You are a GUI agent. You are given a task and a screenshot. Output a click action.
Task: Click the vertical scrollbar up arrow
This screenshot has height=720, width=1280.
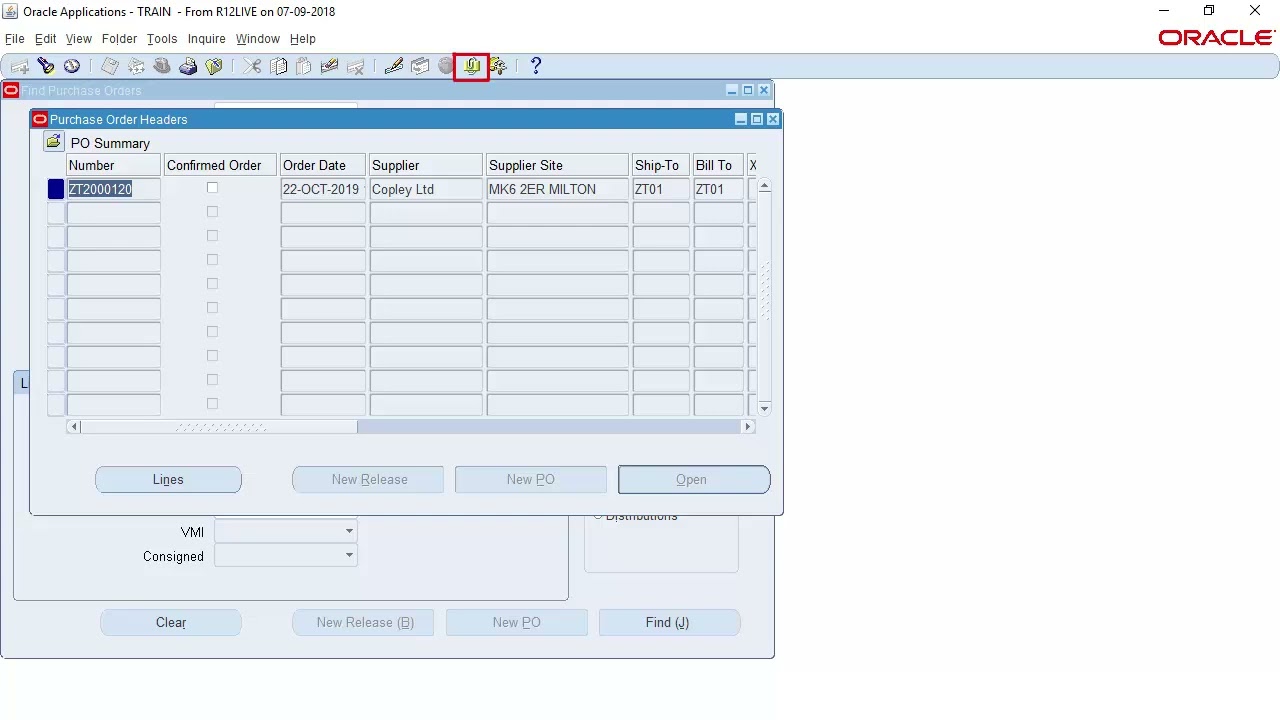(765, 185)
